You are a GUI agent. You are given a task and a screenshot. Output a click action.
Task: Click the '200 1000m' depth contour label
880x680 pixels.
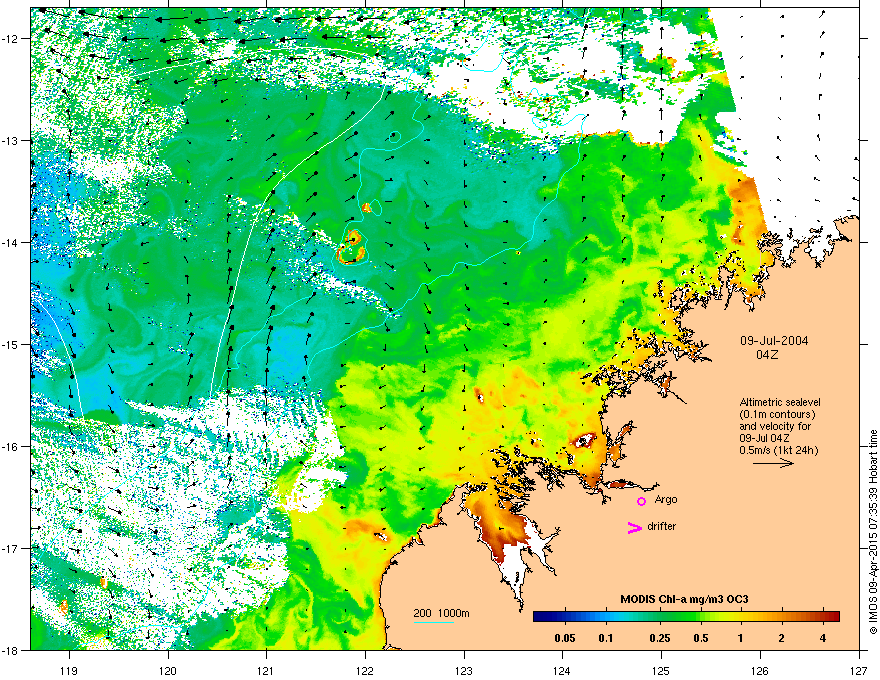tap(442, 613)
